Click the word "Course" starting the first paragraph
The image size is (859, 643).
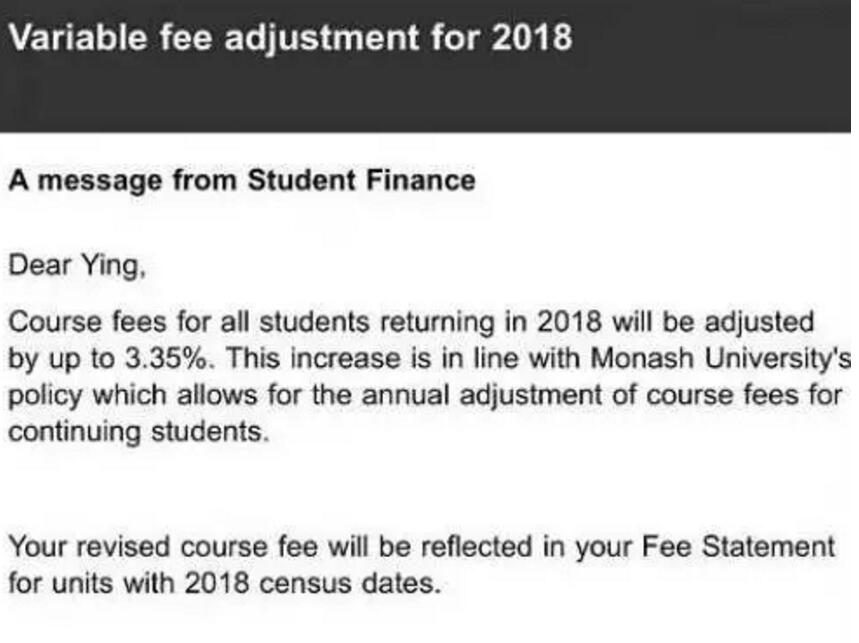(55, 322)
